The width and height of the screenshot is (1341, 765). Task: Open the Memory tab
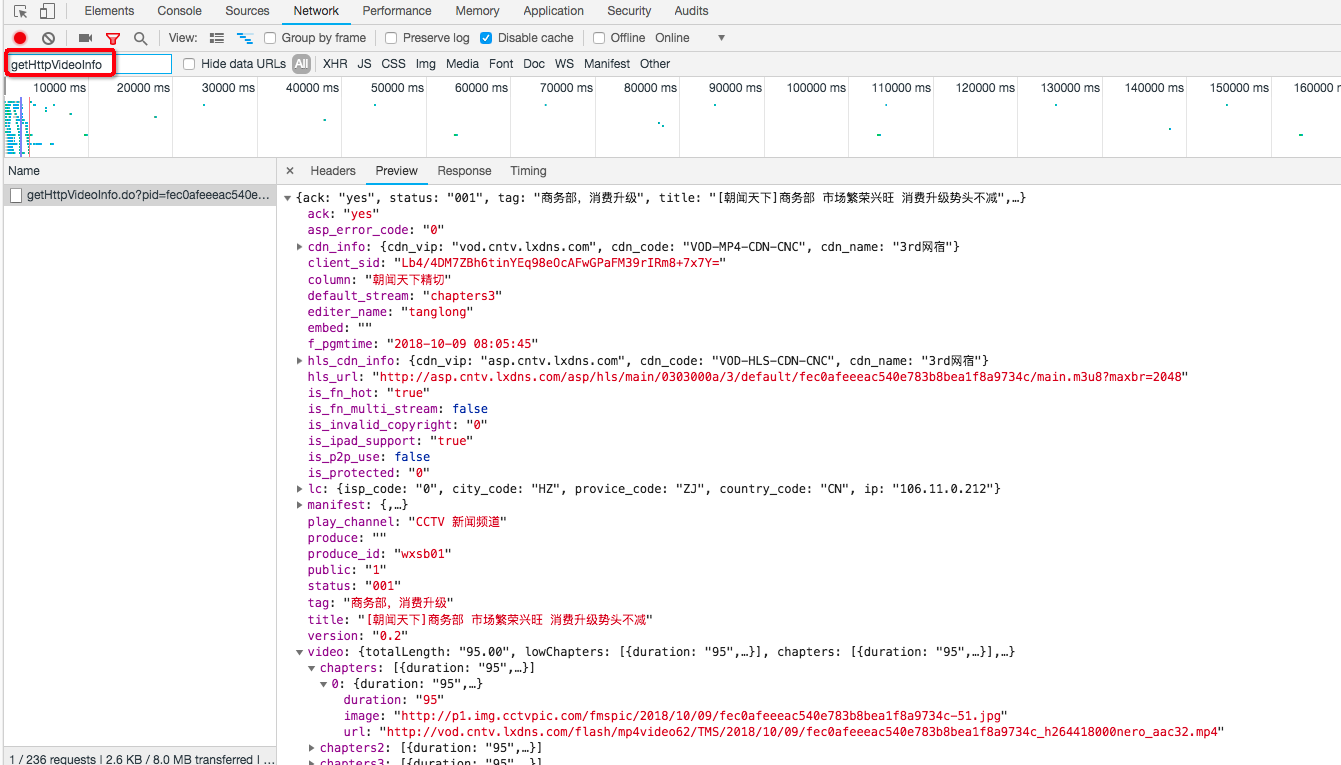click(477, 11)
